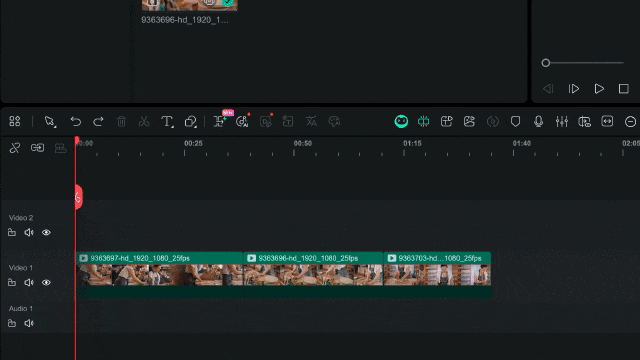Click the scissors split icon
The width and height of the screenshot is (640, 360).
tap(144, 121)
